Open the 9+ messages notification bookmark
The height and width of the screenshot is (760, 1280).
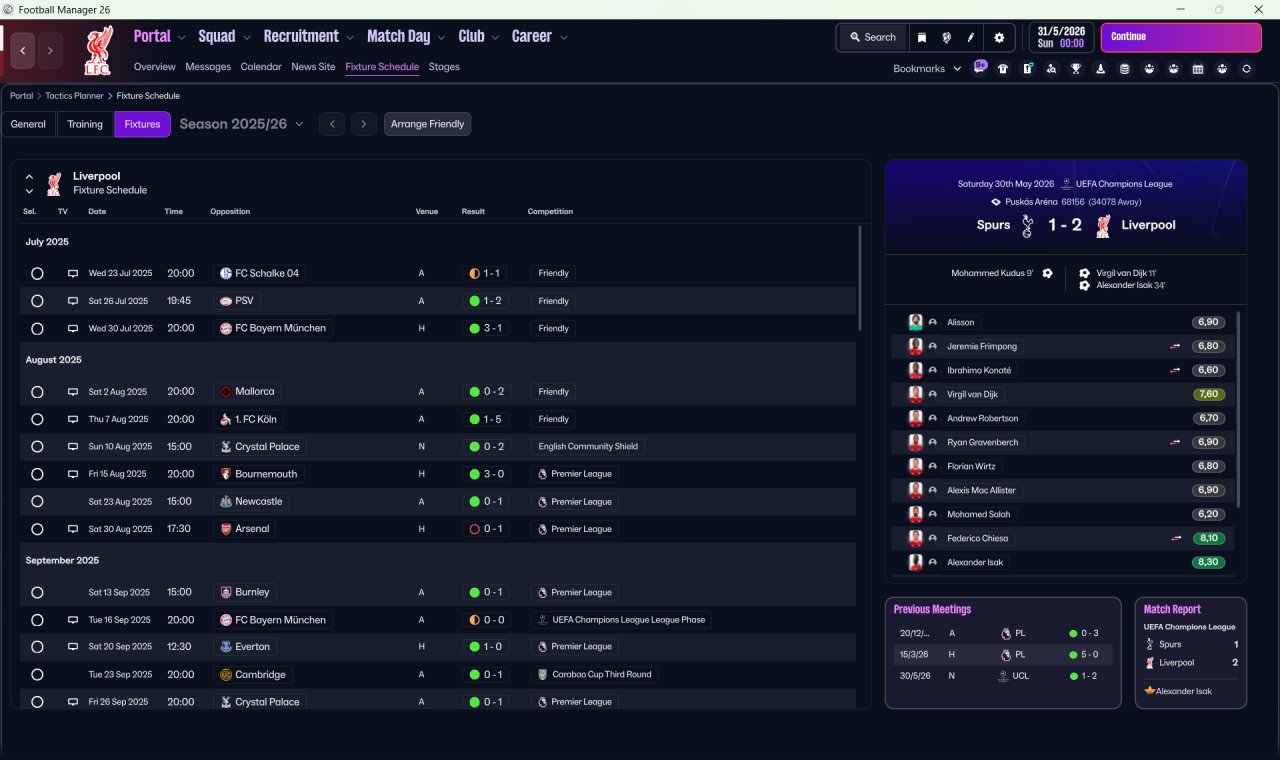(x=980, y=68)
